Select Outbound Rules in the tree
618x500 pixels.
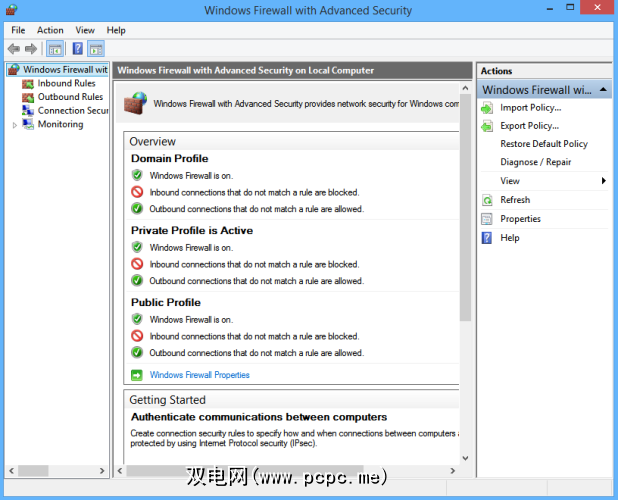(70, 97)
